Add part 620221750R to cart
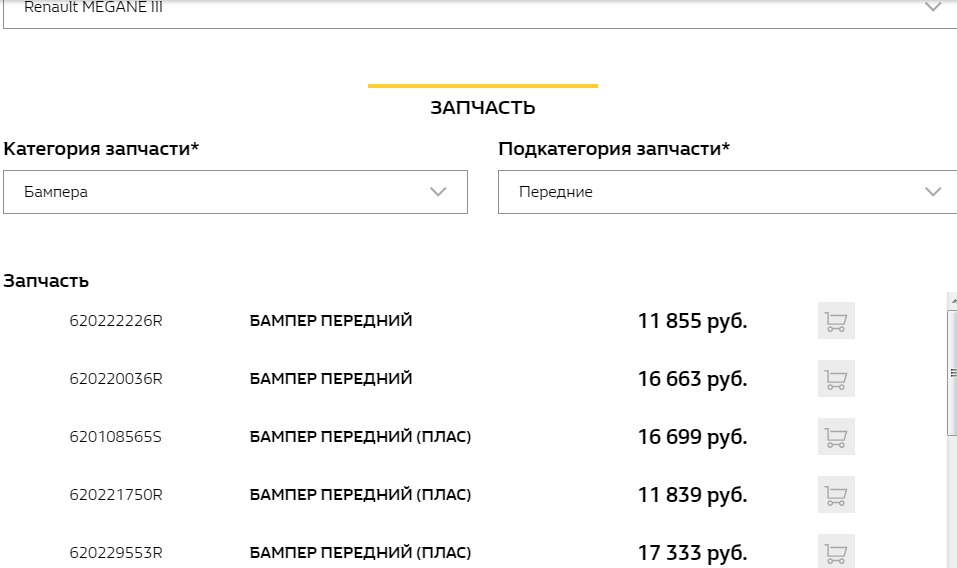The width and height of the screenshot is (957, 568). [x=836, y=494]
